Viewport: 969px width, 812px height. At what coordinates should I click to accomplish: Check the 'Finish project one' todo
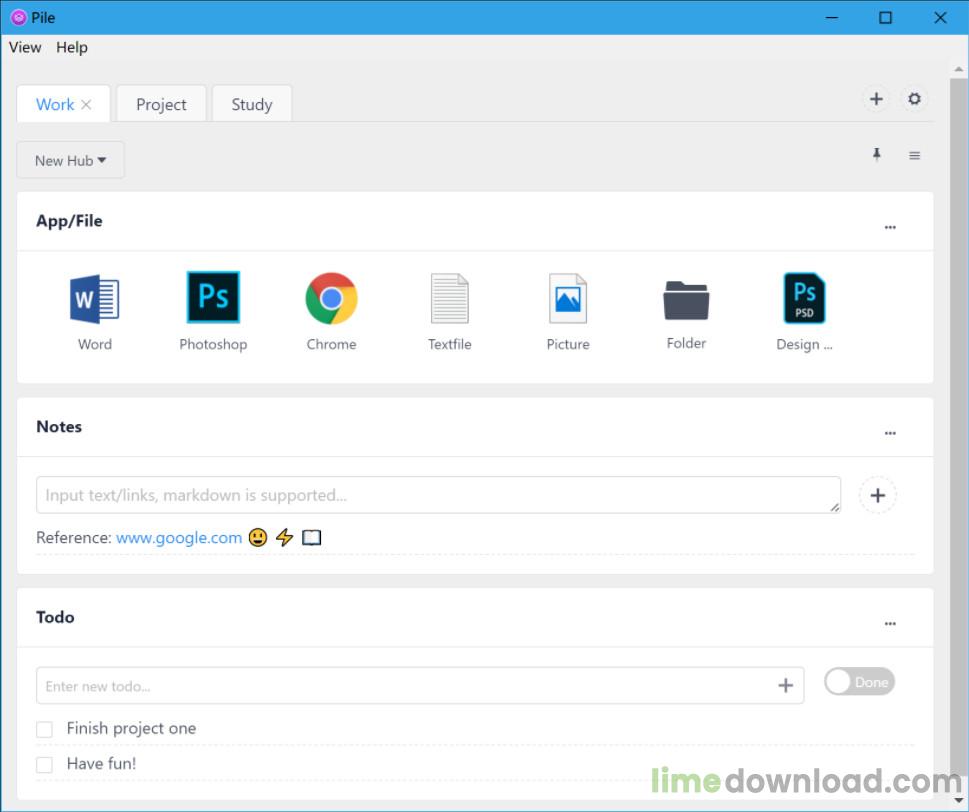point(44,729)
